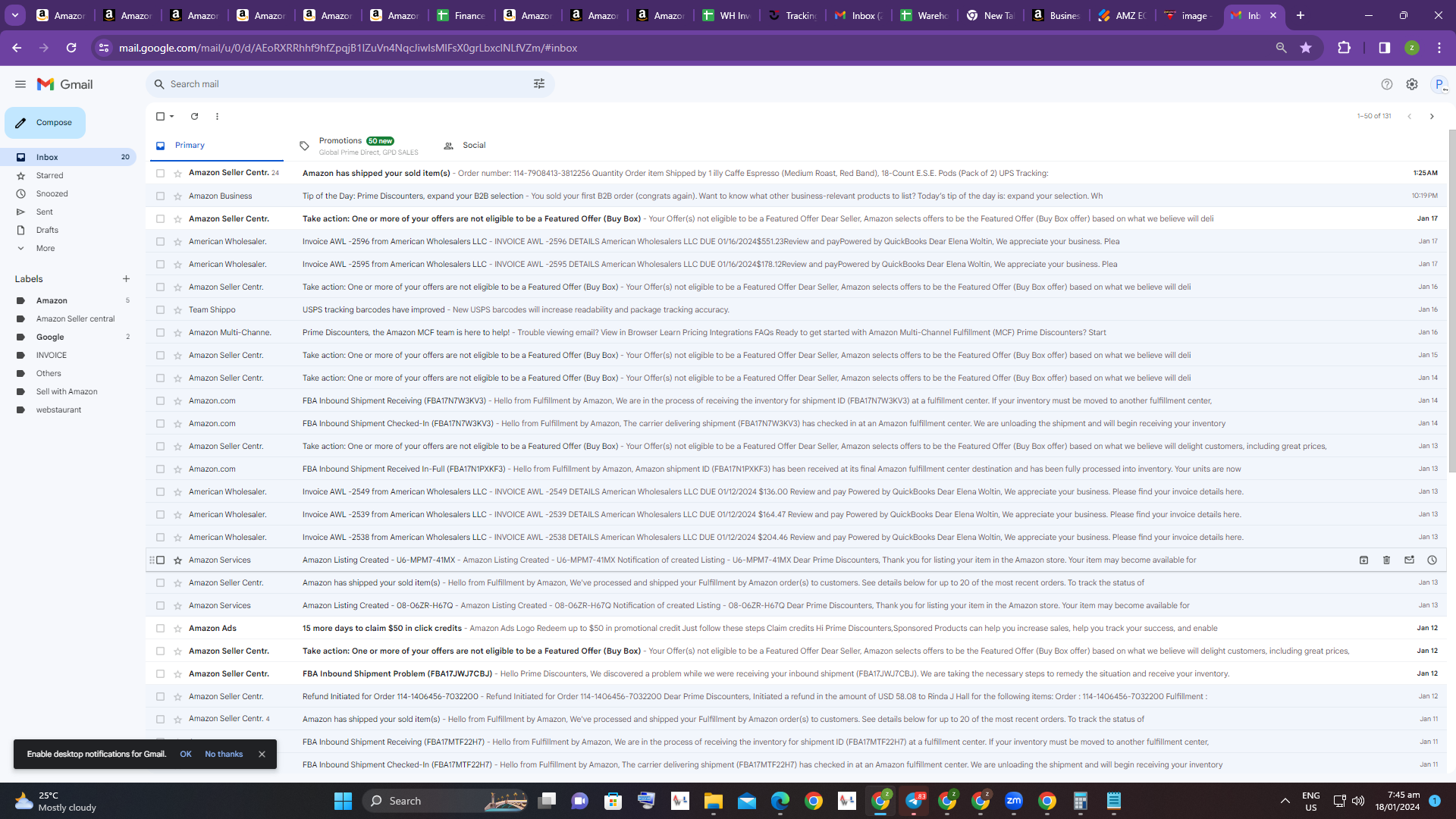Go back in browser history
The height and width of the screenshot is (819, 1456).
tap(17, 48)
